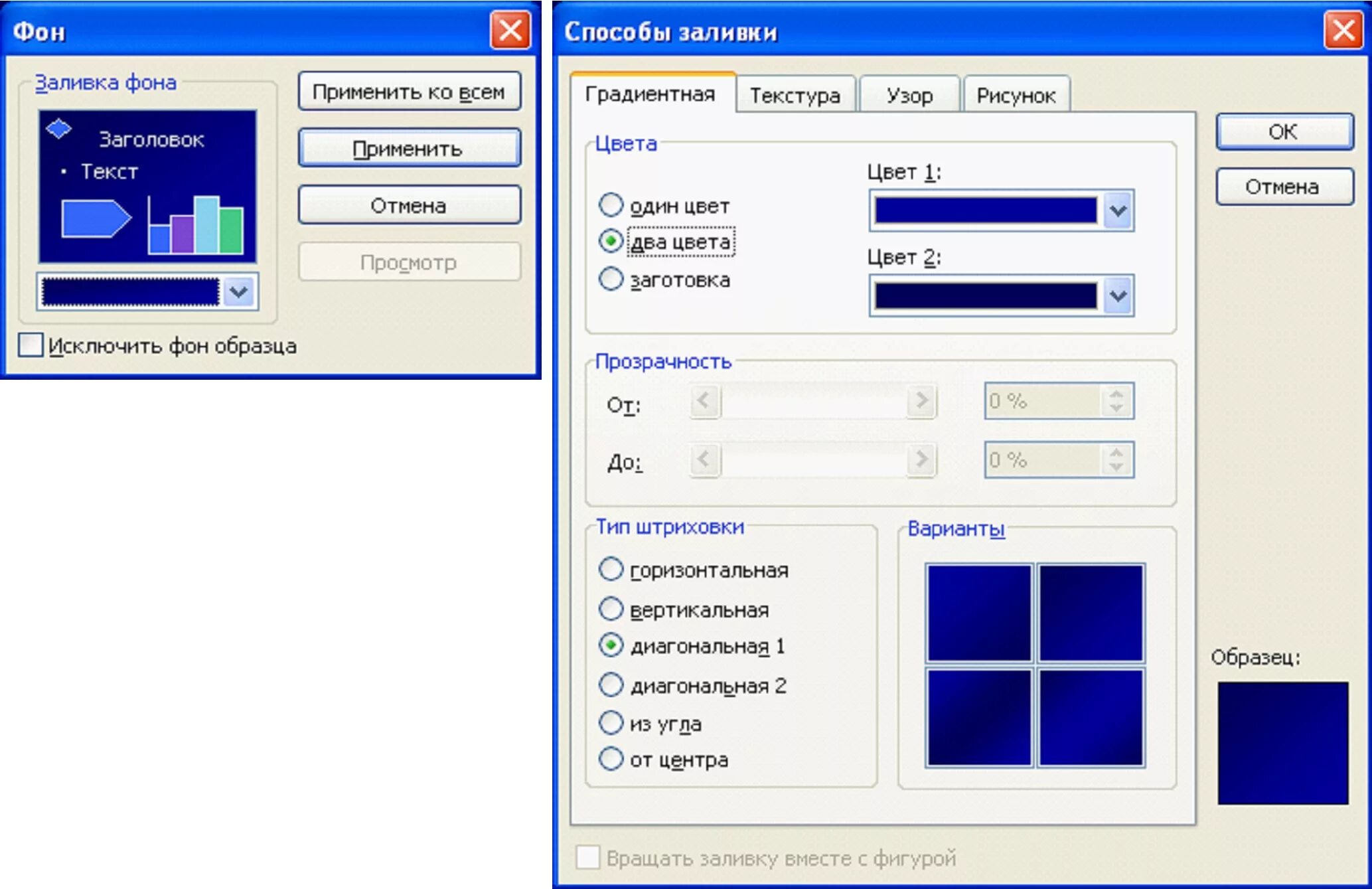This screenshot has width=1372, height=889.
Task: Click 'Отмена' in the Фон dialog
Action: [410, 205]
